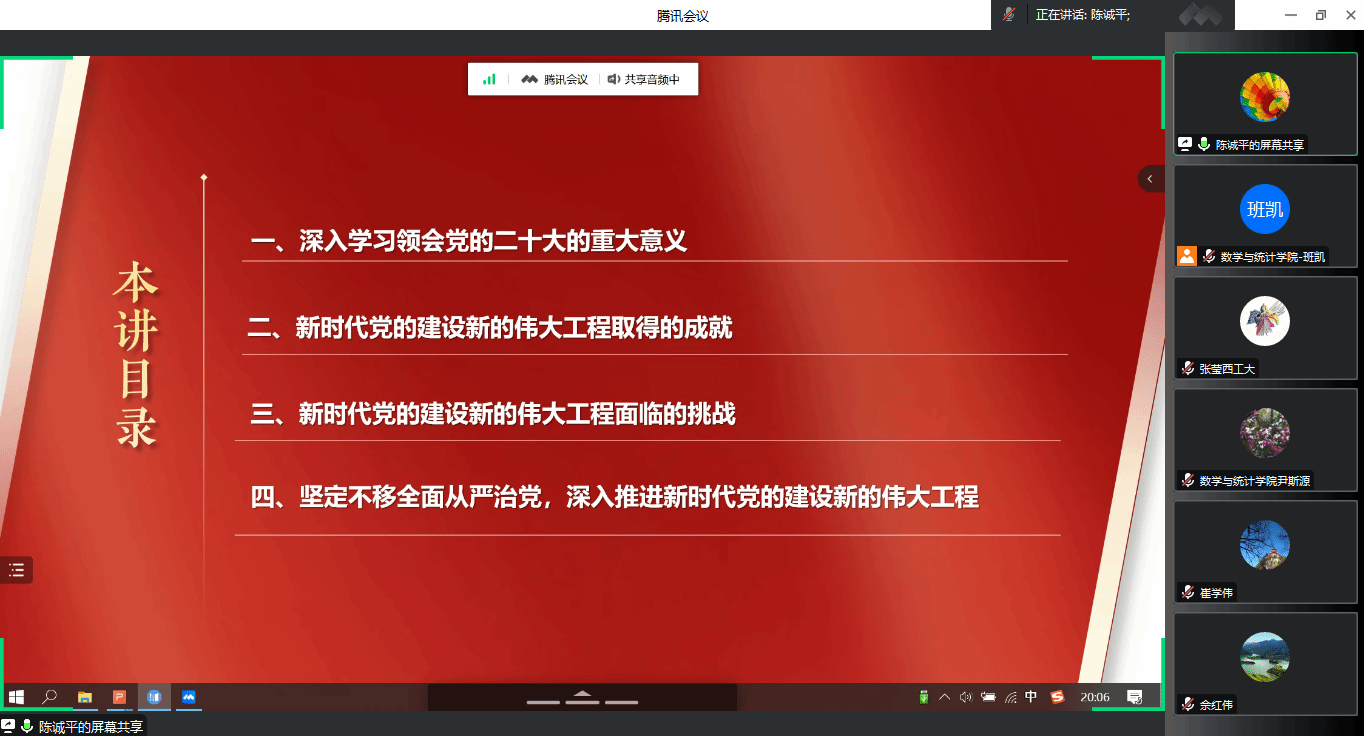Viewport: 1364px width, 736px height.
Task: Click the muted mic icon beside 数学与统计学院尹斯源
Action: [x=1188, y=480]
